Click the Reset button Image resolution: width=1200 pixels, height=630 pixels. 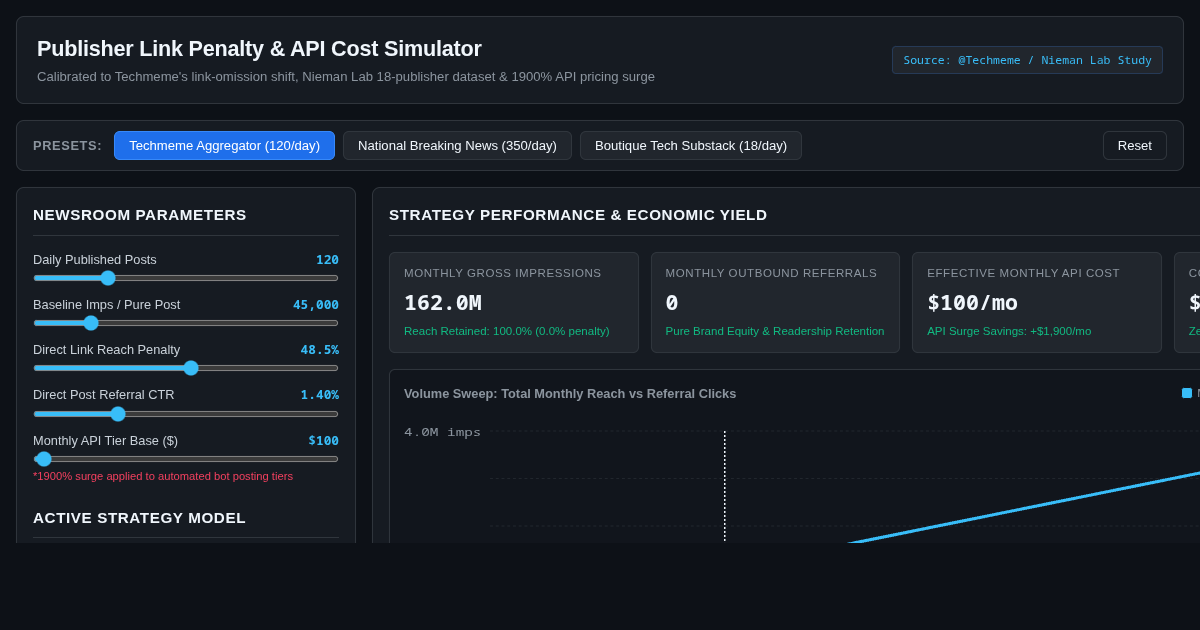pyautogui.click(x=1134, y=145)
